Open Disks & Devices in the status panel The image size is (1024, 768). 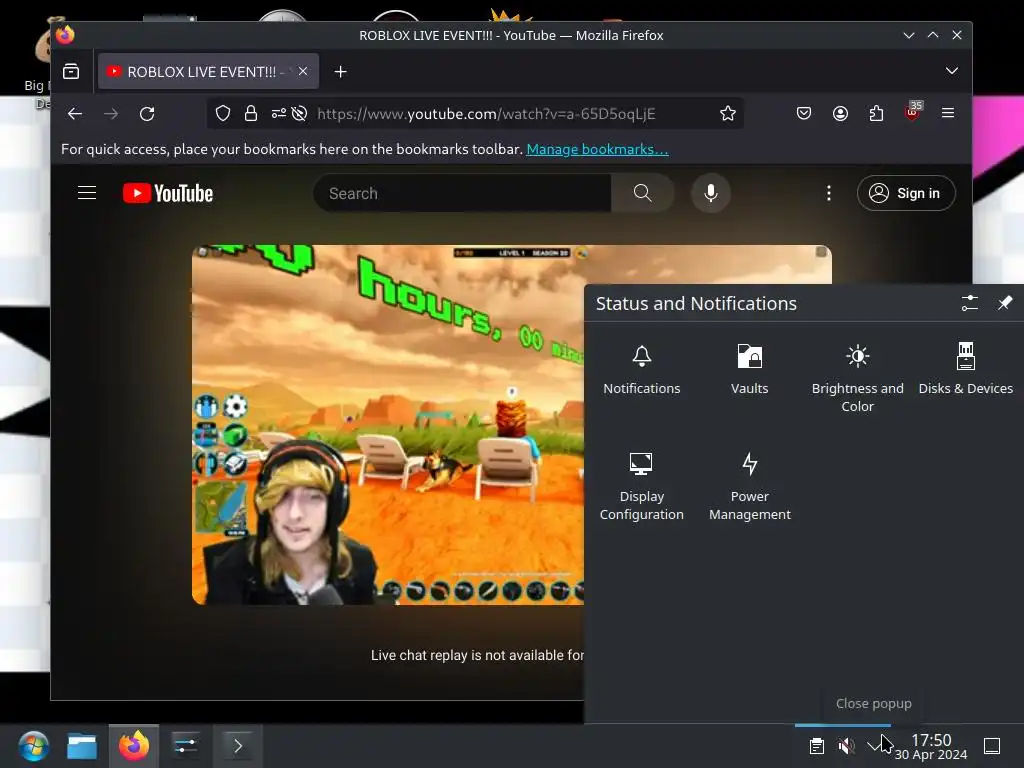point(965,370)
